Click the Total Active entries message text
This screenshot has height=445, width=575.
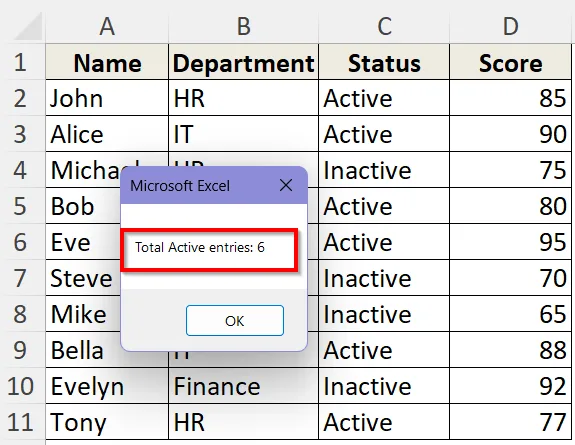click(200, 247)
